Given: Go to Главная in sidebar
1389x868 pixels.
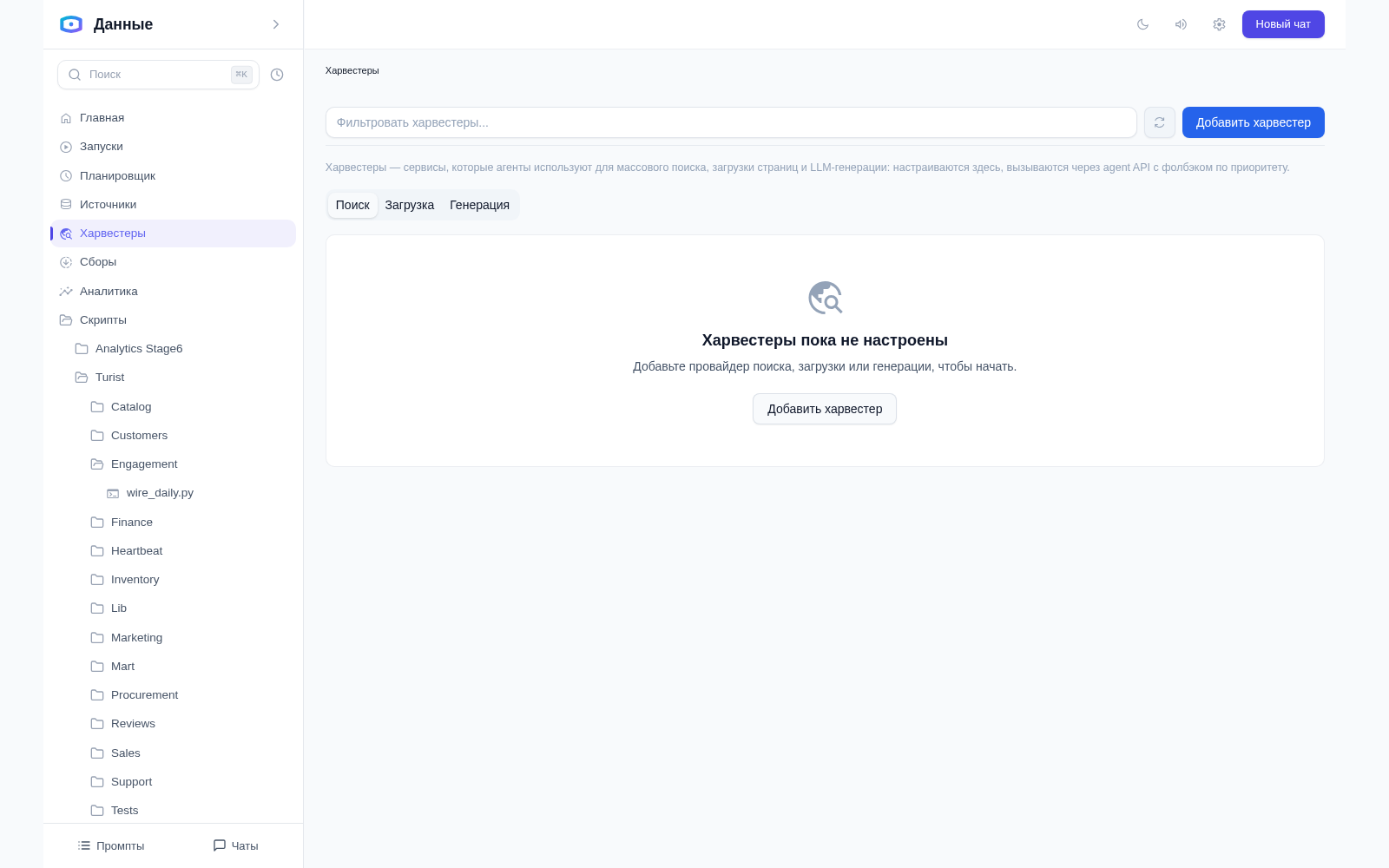Looking at the screenshot, I should click(x=174, y=118).
